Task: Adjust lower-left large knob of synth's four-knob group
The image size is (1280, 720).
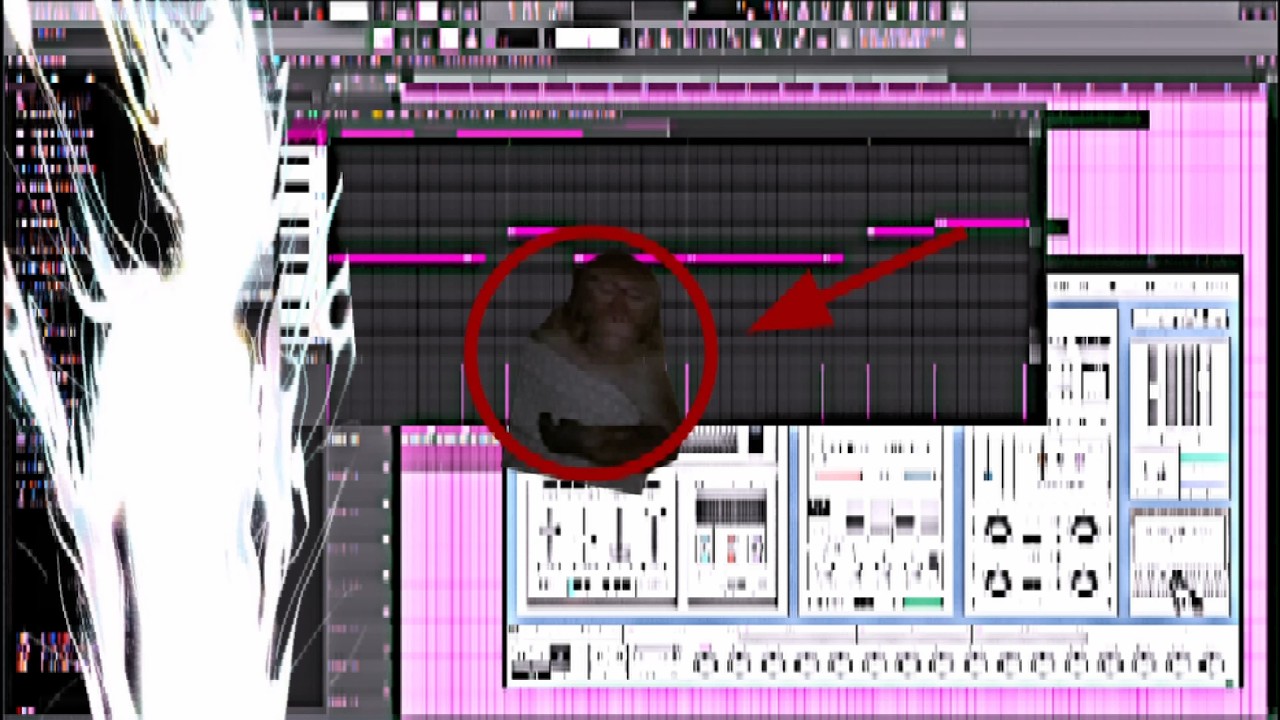Action: (x=998, y=581)
